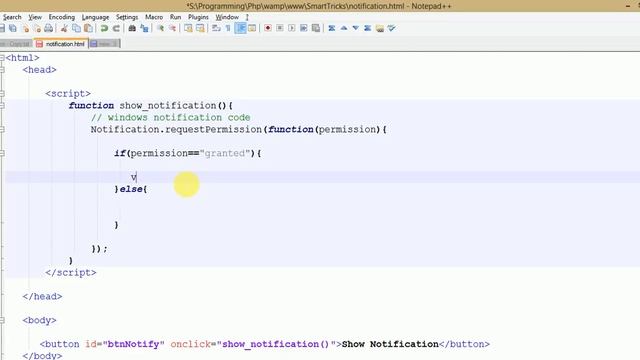
Task: Open the Run menu
Action: pos(176,17)
